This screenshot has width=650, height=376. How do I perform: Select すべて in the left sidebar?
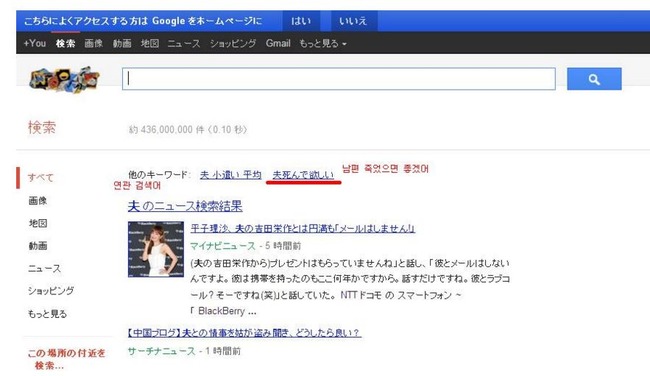point(41,177)
